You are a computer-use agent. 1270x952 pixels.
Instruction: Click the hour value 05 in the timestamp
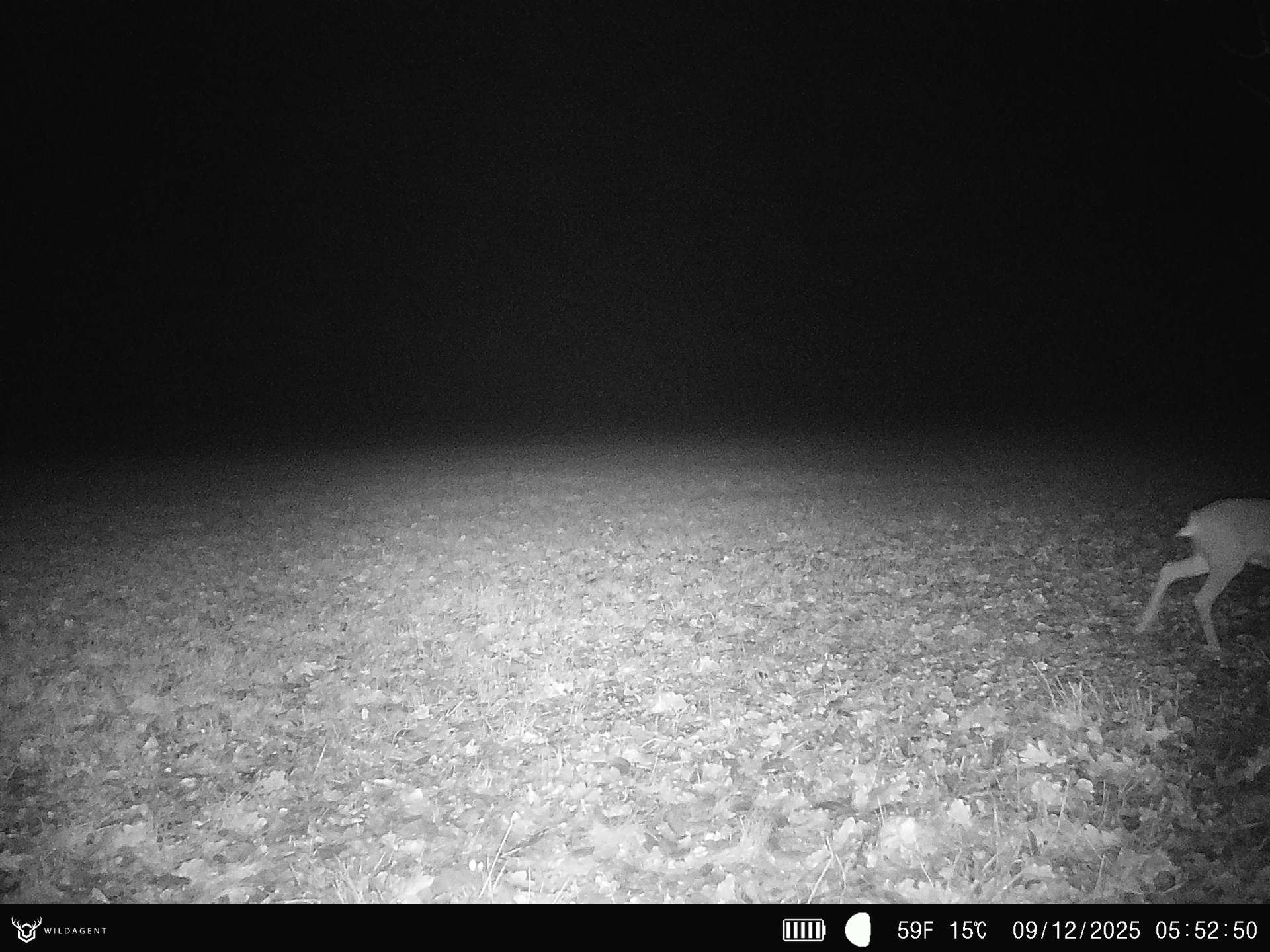coord(1168,930)
